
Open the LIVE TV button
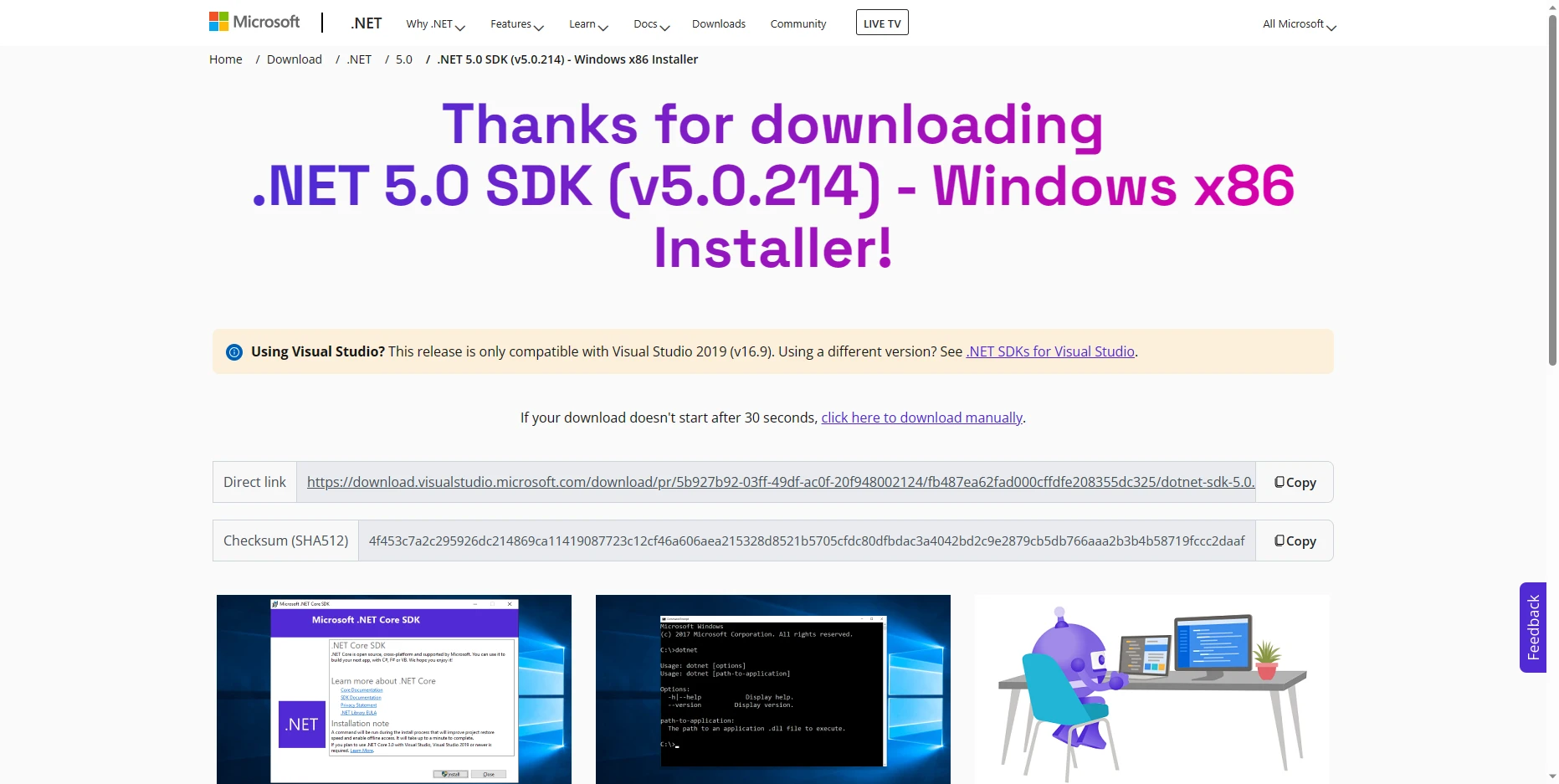(882, 23)
